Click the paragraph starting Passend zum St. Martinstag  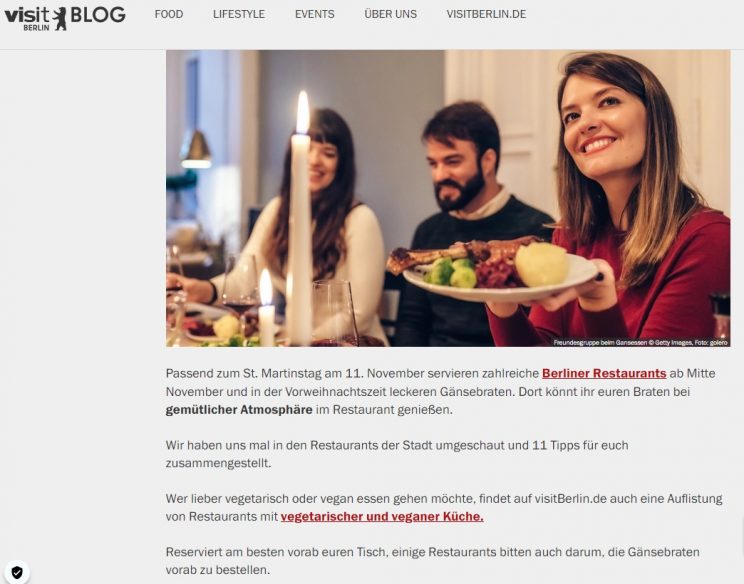point(440,391)
